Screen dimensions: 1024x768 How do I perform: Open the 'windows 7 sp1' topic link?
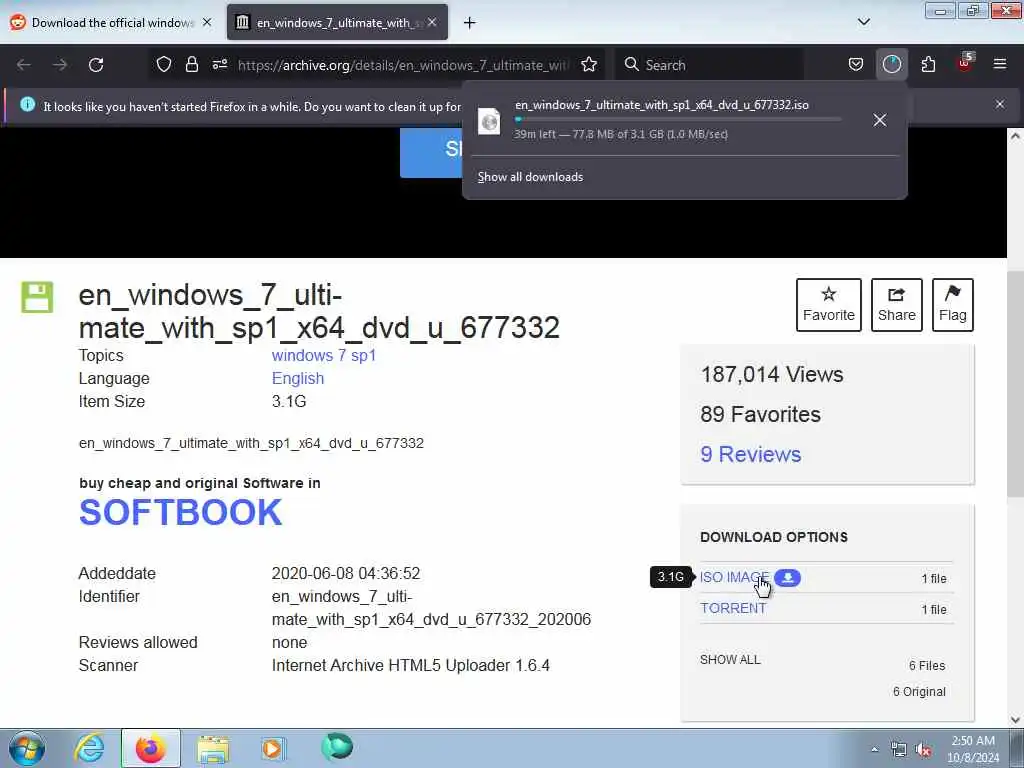click(x=324, y=355)
